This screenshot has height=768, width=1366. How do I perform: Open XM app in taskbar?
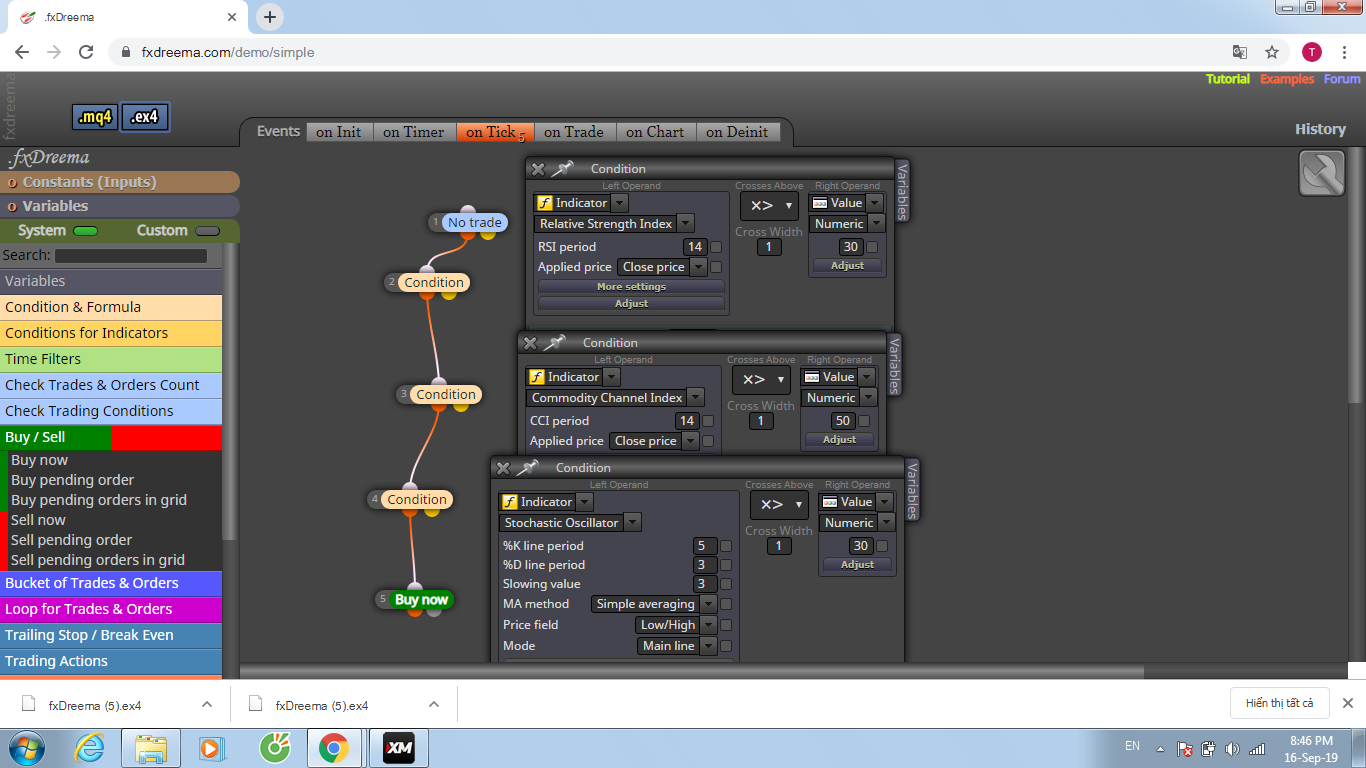pos(399,747)
